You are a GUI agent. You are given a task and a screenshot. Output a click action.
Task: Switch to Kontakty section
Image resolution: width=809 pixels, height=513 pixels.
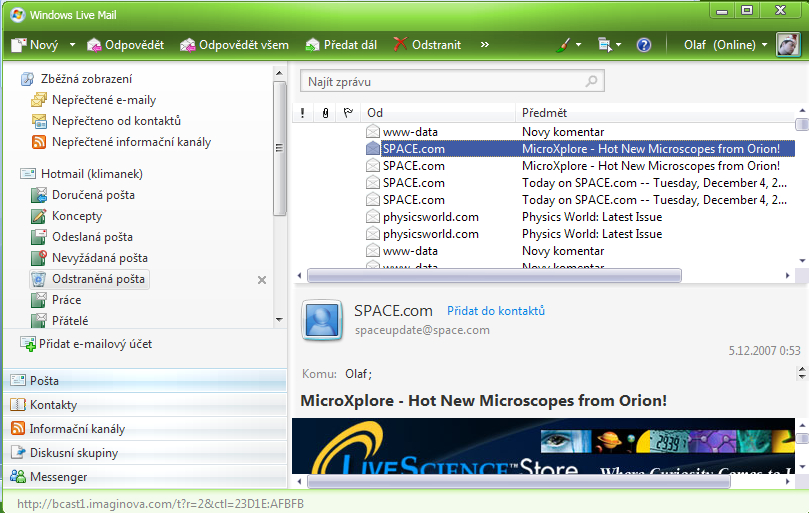click(145, 405)
